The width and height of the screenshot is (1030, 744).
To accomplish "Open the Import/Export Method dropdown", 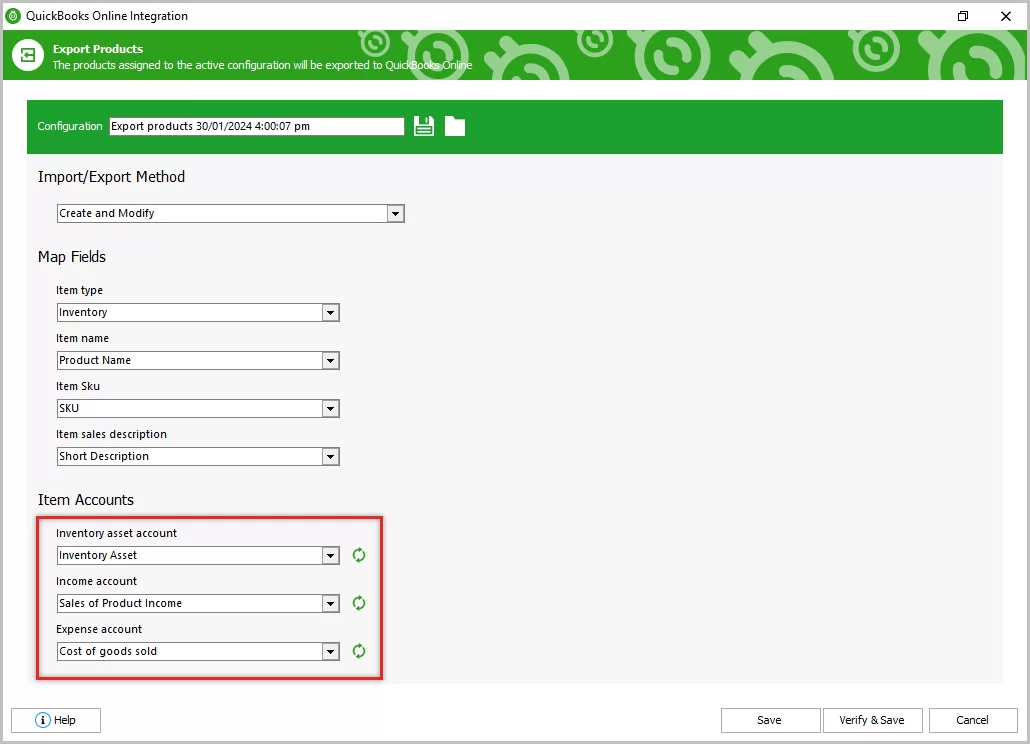I will point(395,213).
